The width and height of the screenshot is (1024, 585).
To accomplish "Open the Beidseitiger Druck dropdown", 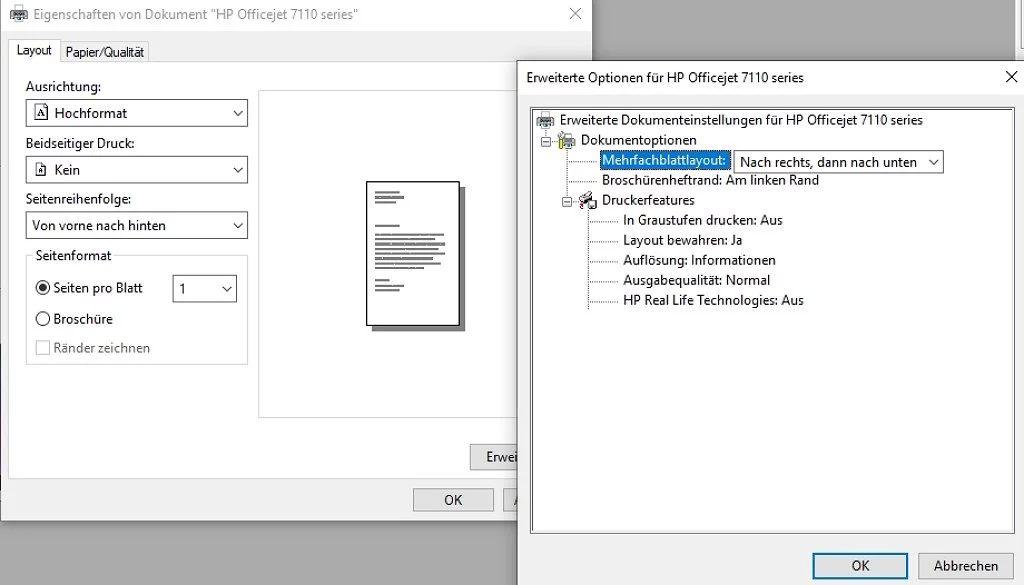I will point(136,170).
